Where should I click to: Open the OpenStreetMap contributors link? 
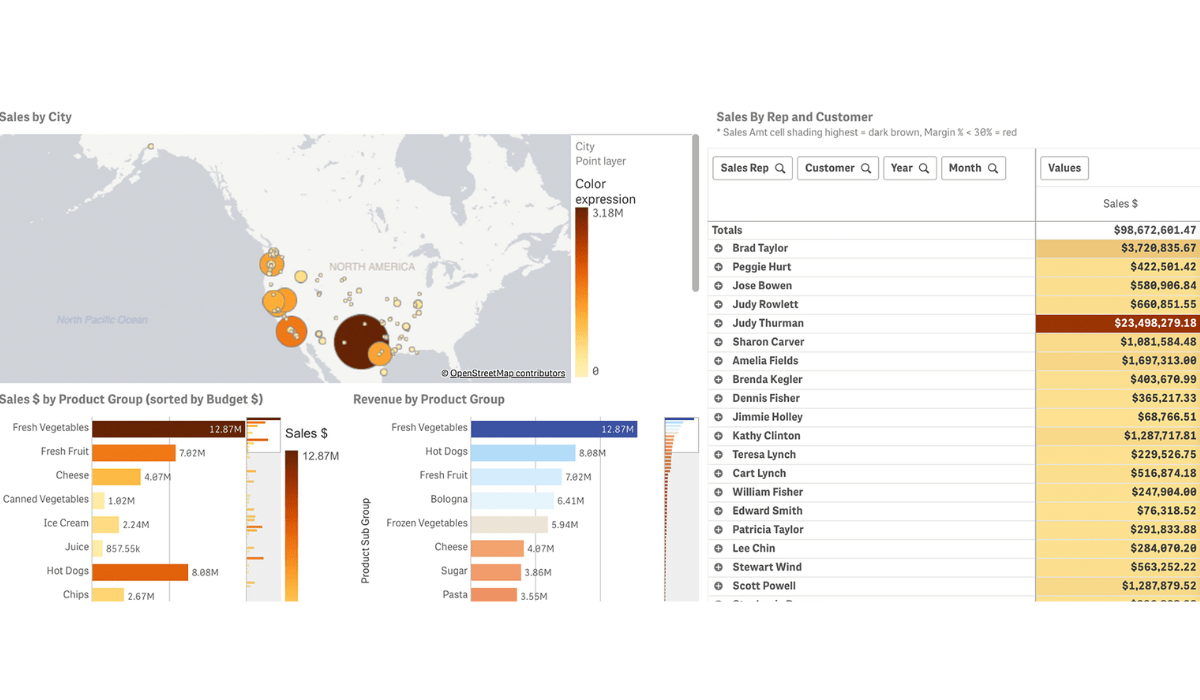coord(506,374)
